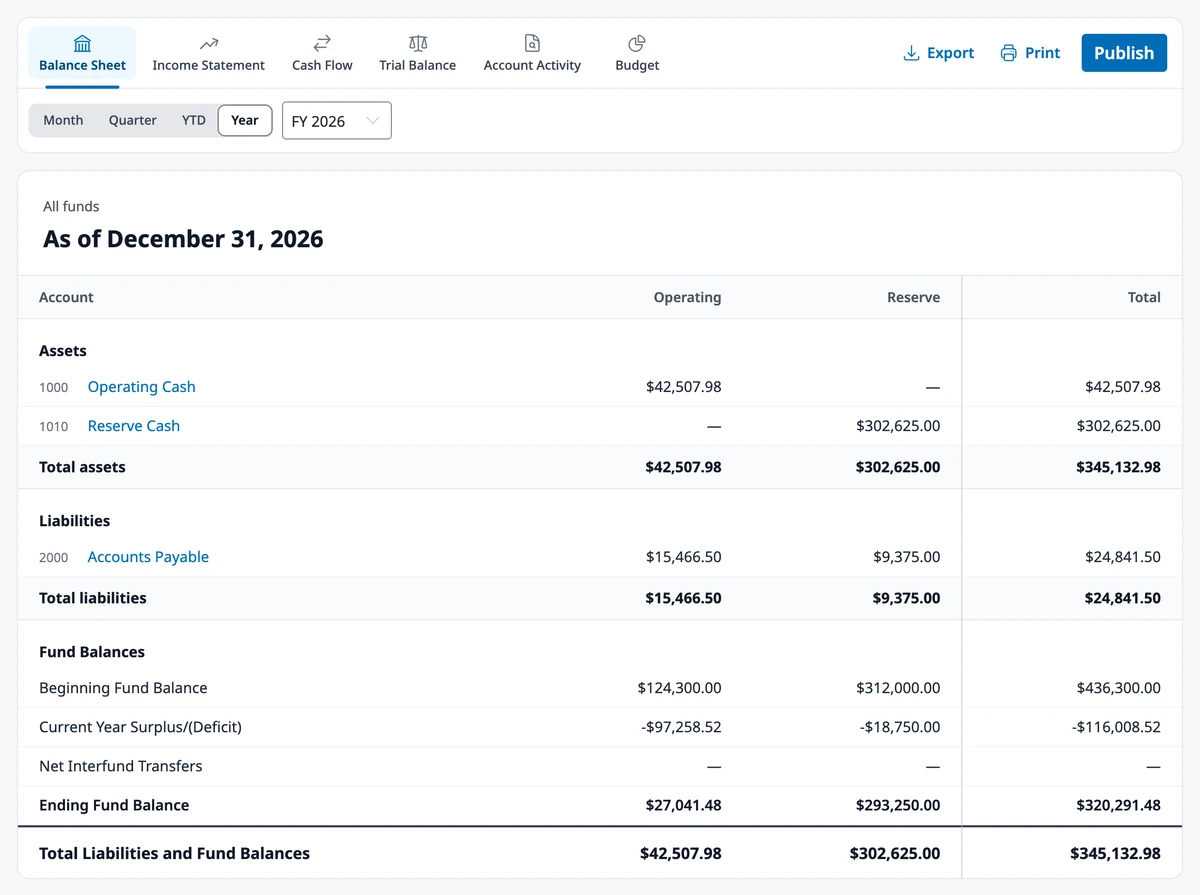Click the beginning balance $124,300.00
Screen dimensions: 1200x895
tap(679, 688)
